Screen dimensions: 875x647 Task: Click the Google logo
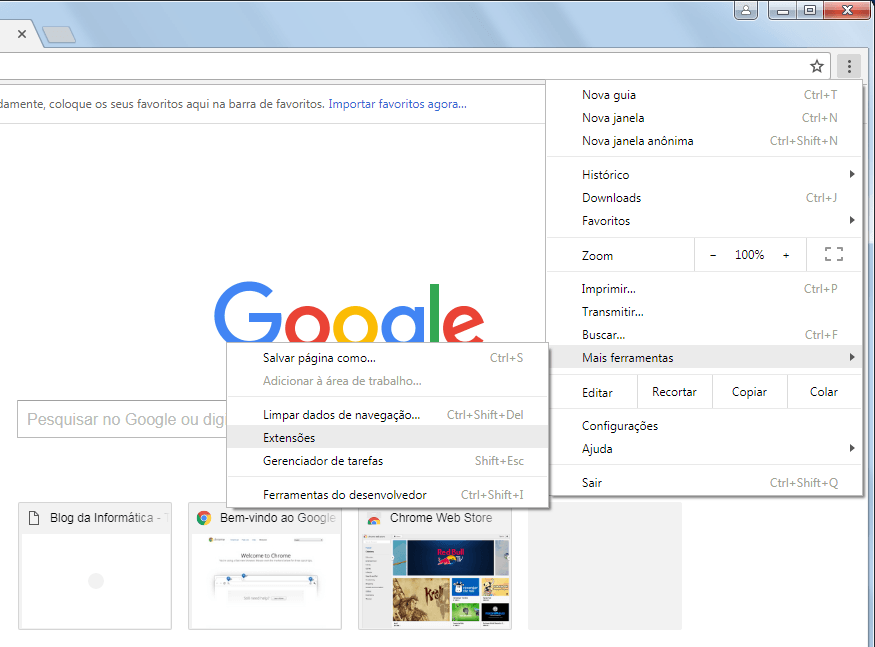(349, 313)
